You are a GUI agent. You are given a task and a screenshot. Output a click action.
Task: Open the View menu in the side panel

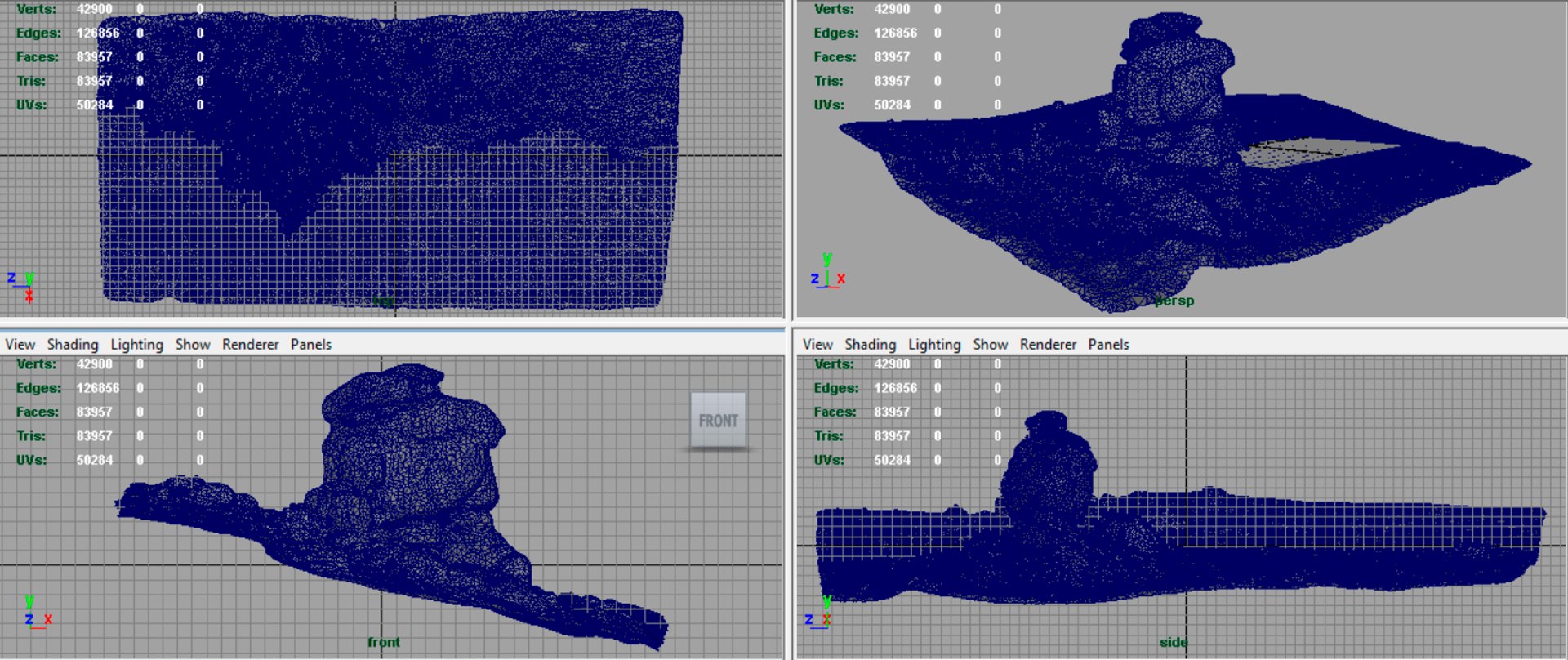click(x=817, y=345)
